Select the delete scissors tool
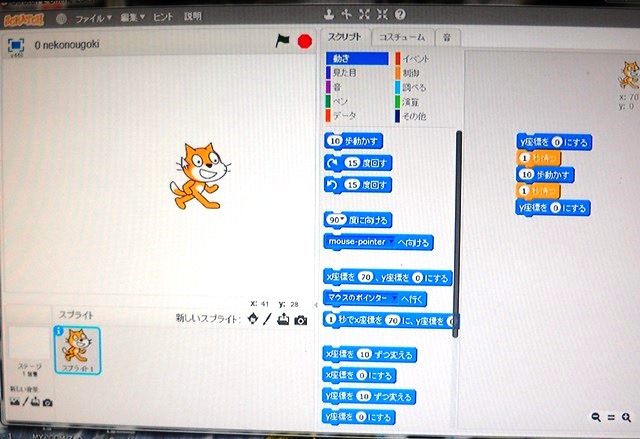 point(347,15)
